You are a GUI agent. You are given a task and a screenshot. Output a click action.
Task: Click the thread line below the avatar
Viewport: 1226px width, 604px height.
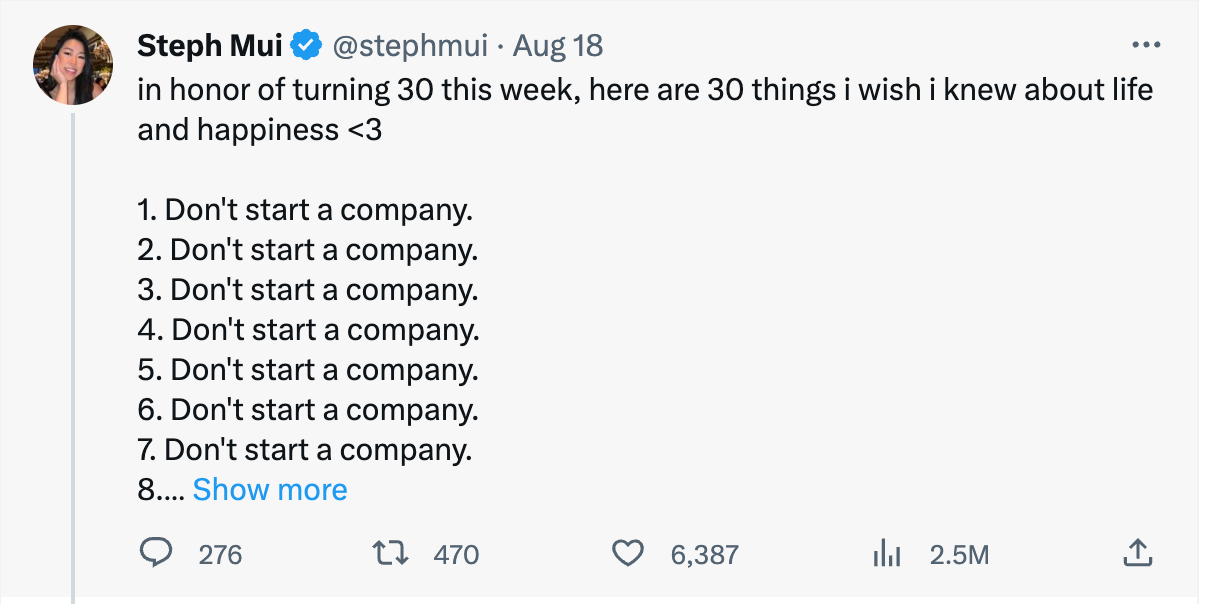click(x=73, y=350)
